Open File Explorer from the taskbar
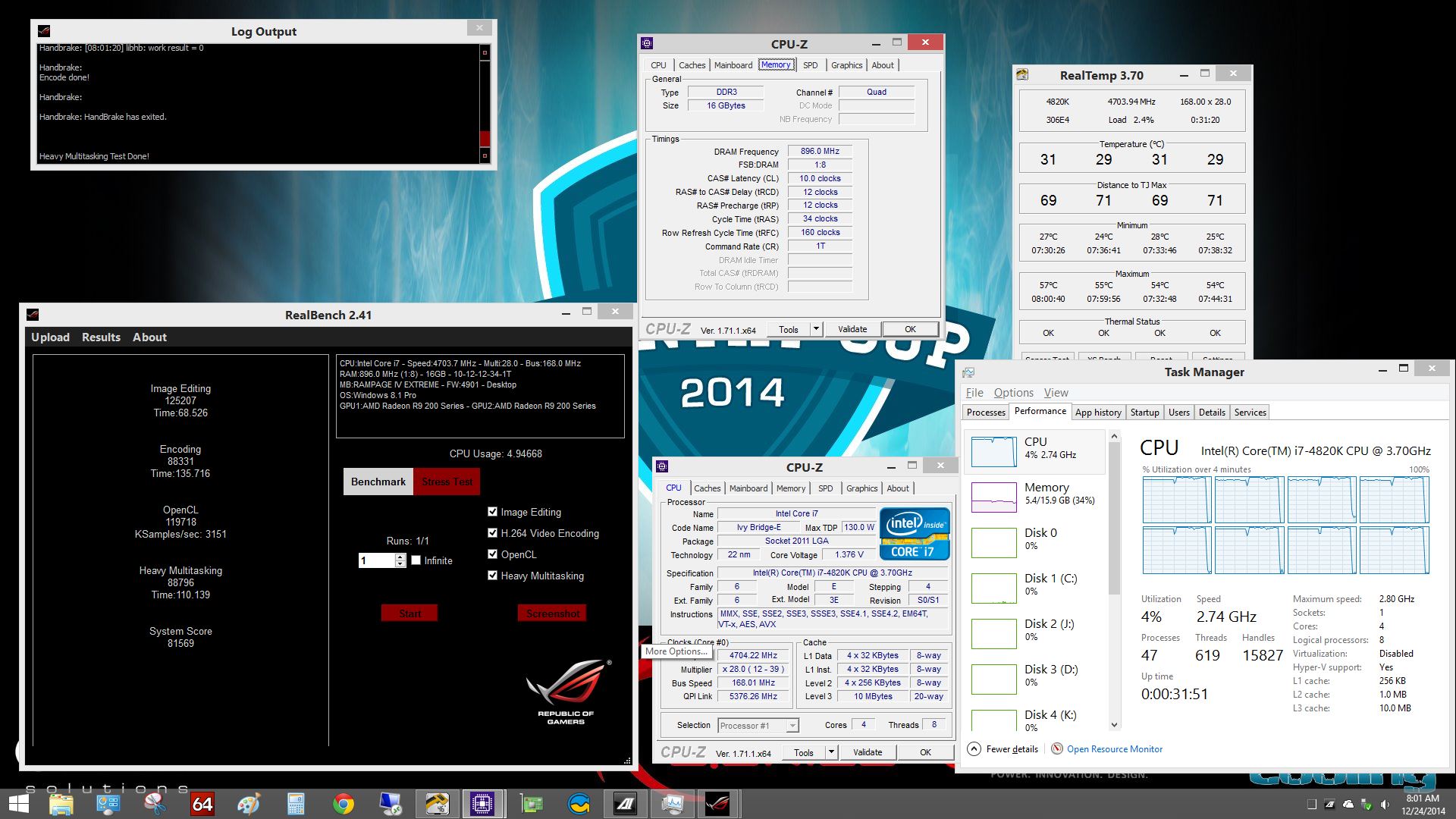 coord(61,803)
